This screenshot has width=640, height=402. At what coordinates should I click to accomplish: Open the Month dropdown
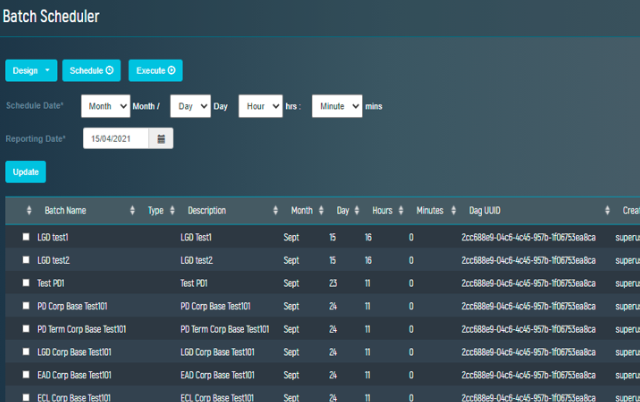click(106, 106)
